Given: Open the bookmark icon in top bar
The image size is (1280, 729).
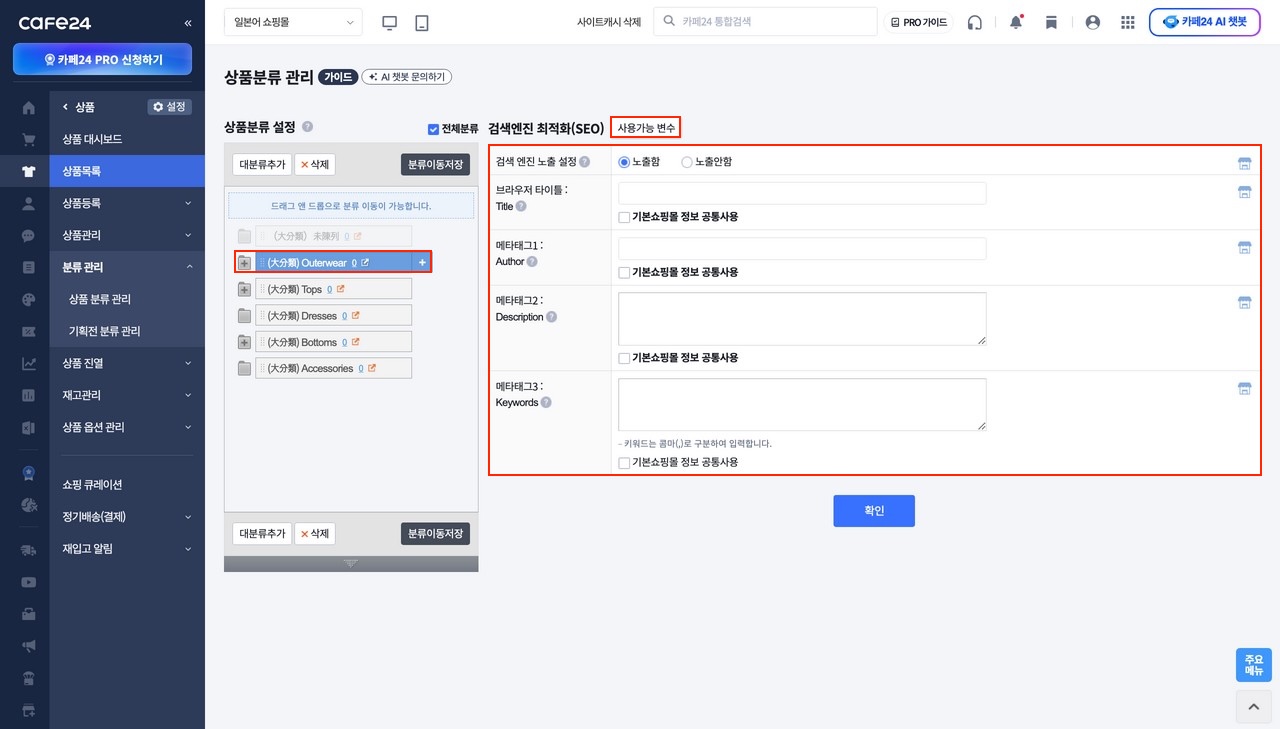Looking at the screenshot, I should click(x=1051, y=22).
